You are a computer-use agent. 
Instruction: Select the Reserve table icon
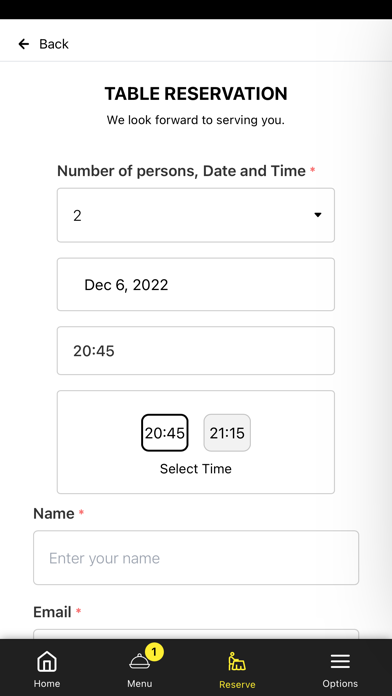pos(237,661)
